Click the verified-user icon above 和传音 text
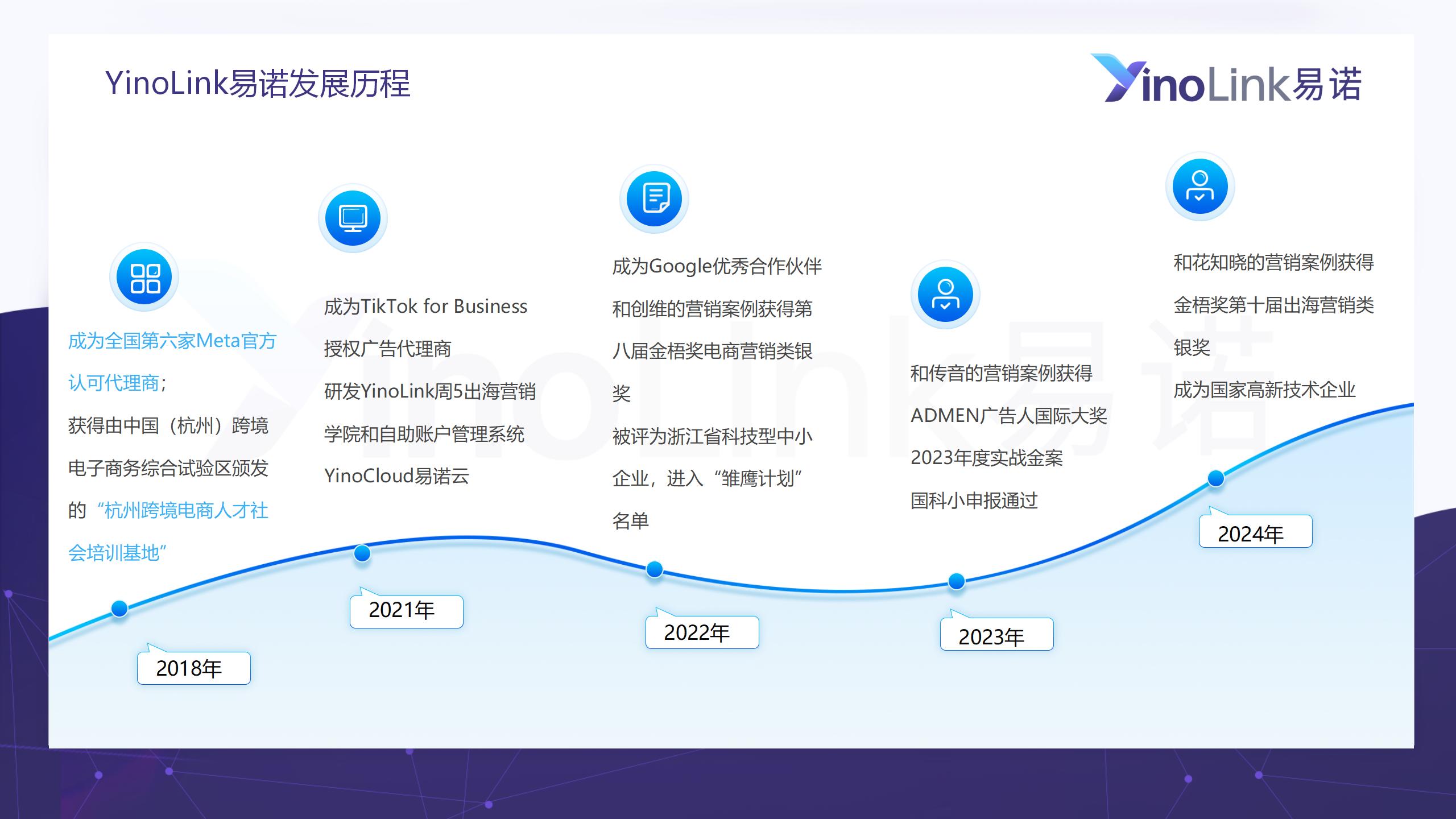Viewport: 1456px width, 819px height. (x=945, y=295)
